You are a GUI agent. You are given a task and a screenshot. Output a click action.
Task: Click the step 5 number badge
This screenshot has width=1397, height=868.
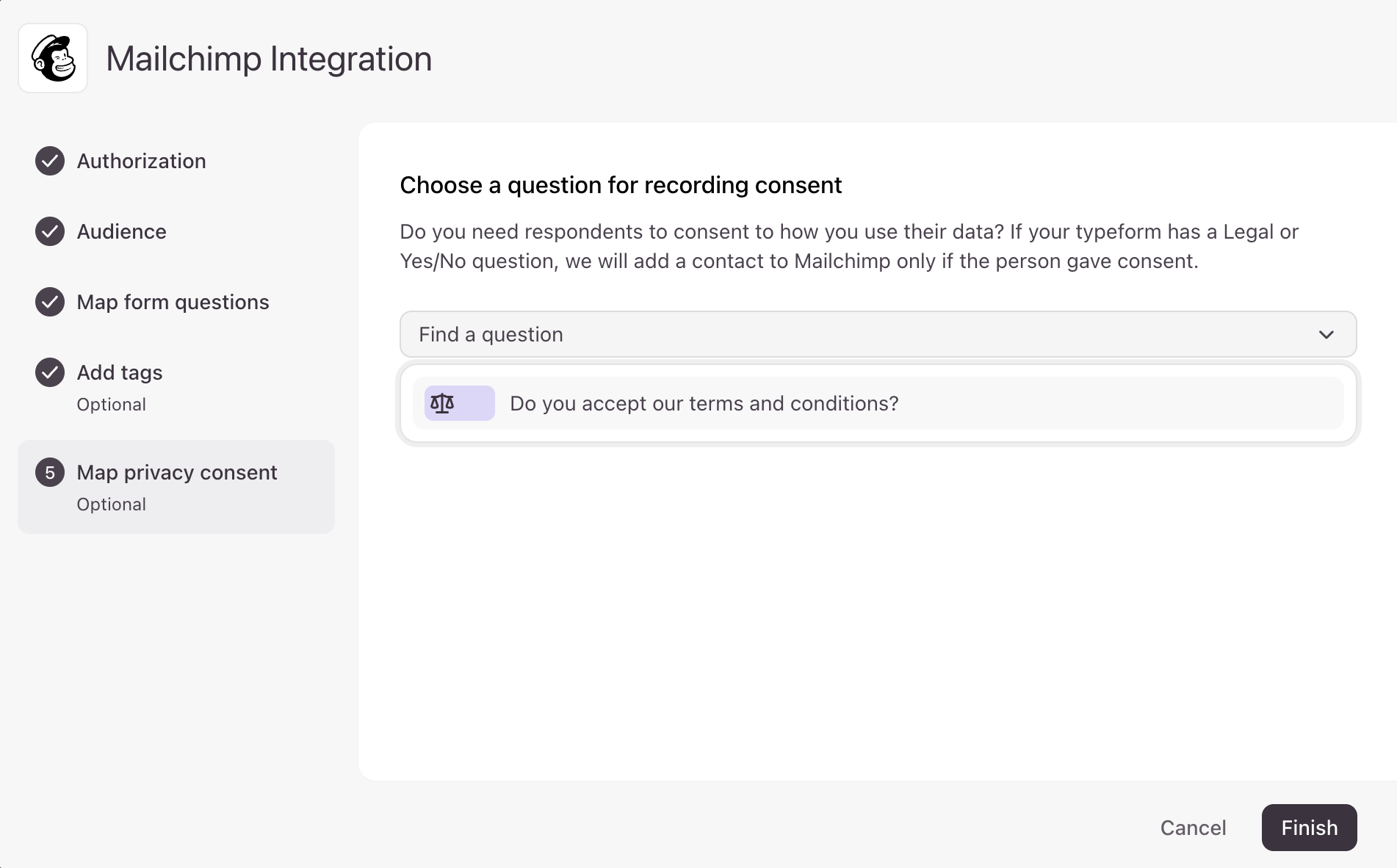(x=50, y=472)
